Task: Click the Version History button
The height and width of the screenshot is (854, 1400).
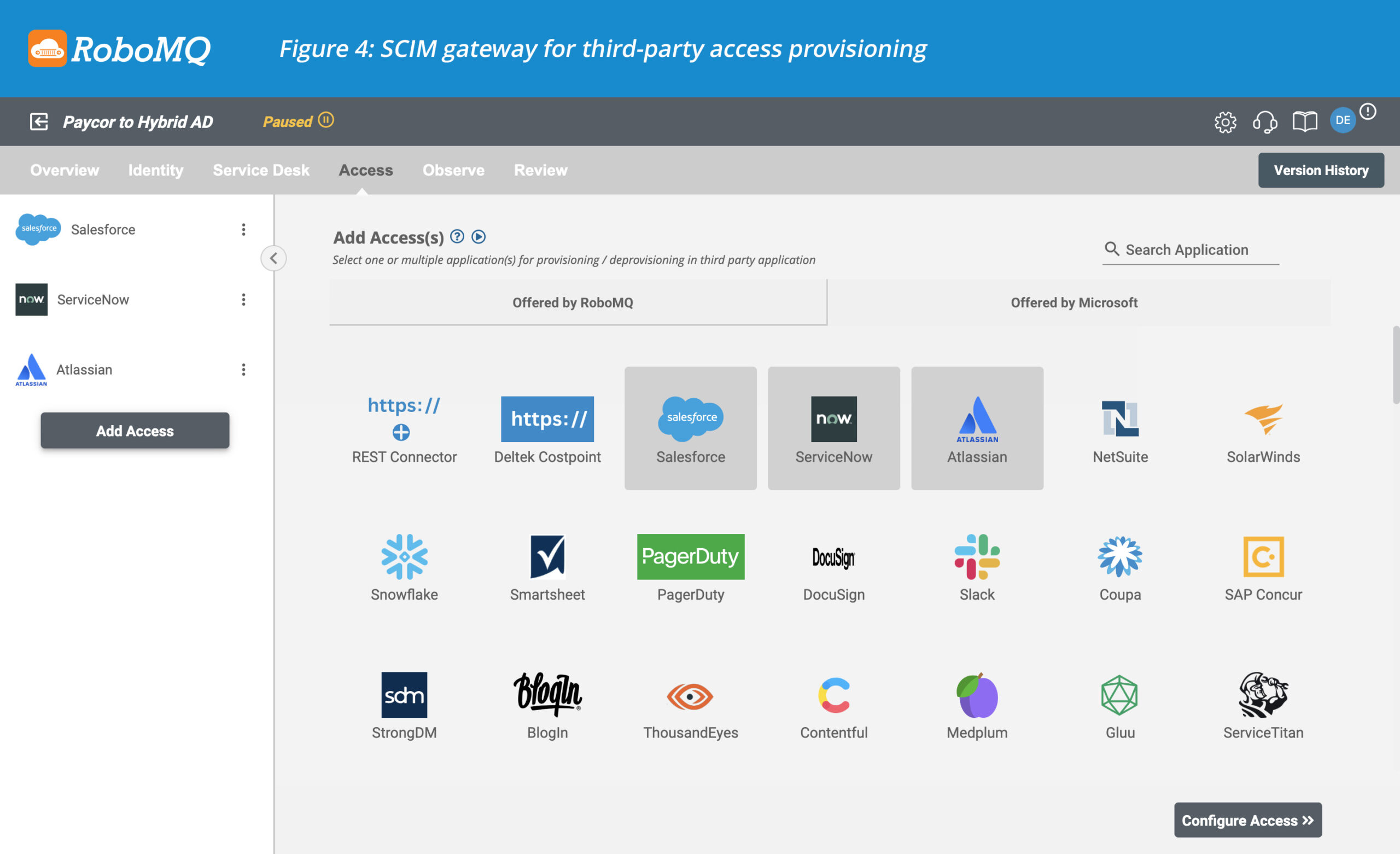Action: click(1320, 169)
